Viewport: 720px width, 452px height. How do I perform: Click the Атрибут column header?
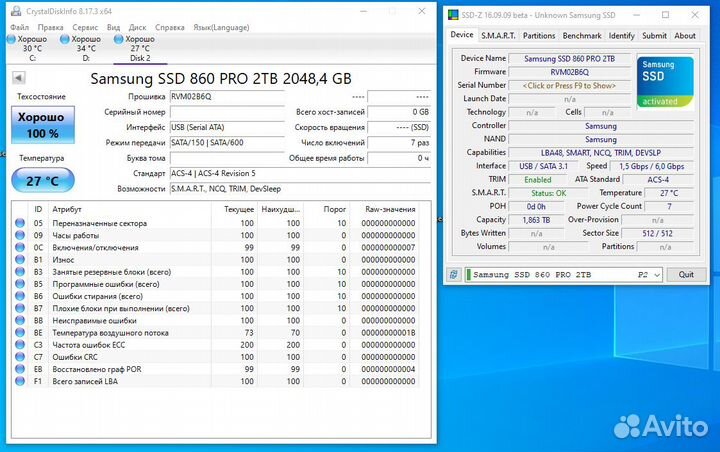(67, 209)
